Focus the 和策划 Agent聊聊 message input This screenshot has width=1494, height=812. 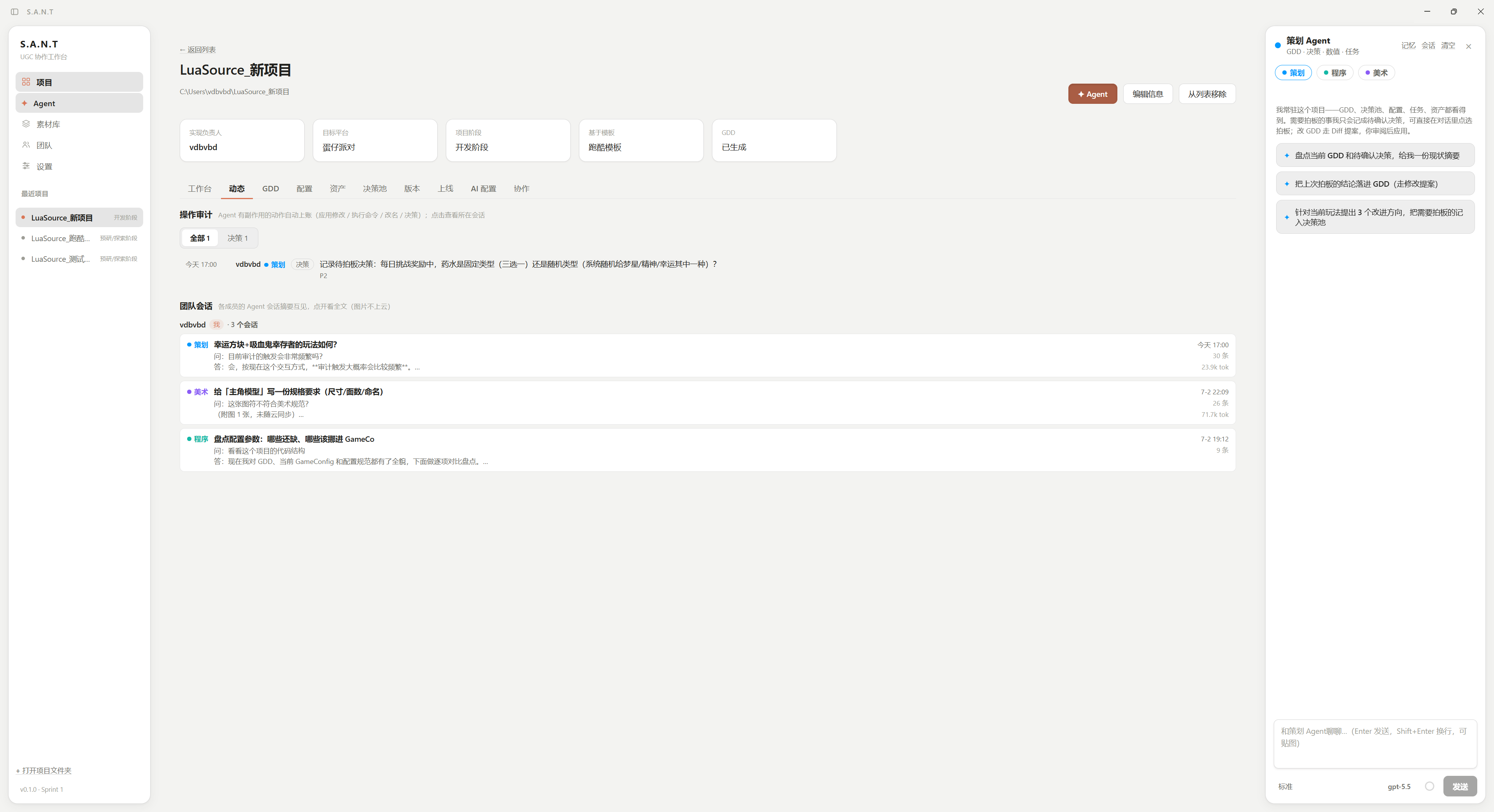pyautogui.click(x=1375, y=744)
